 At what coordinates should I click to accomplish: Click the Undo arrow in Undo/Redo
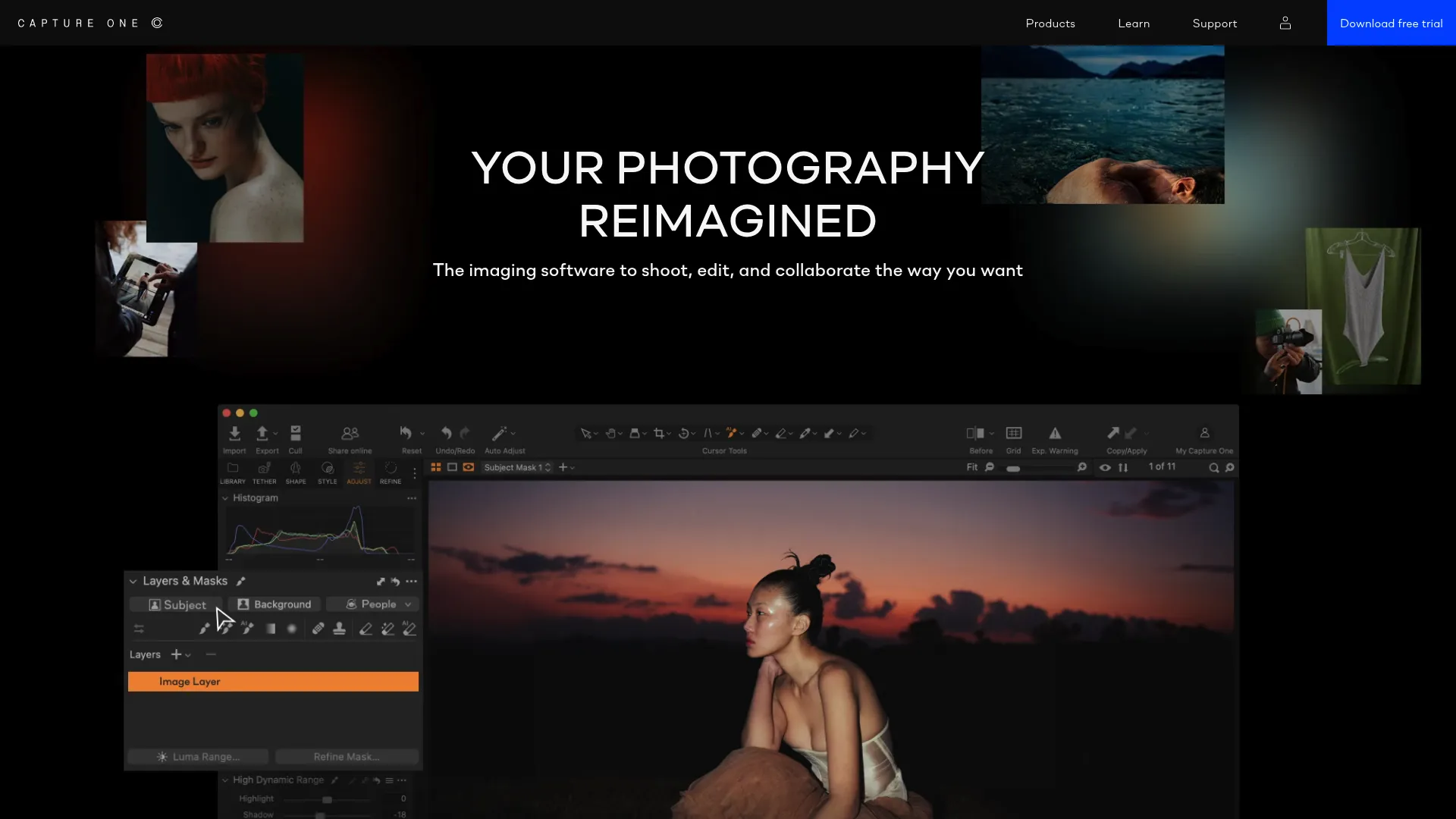[x=447, y=433]
